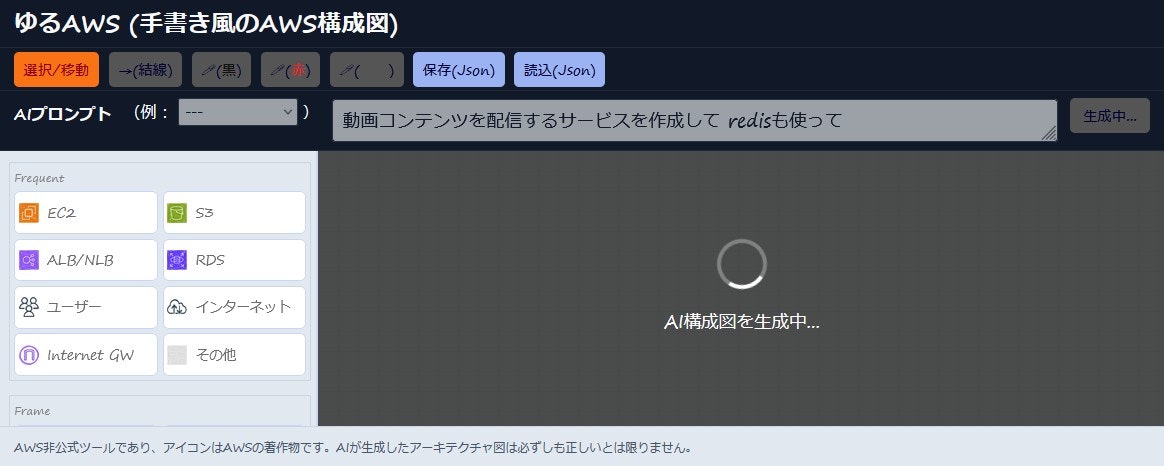Open the その他 item

[235, 355]
